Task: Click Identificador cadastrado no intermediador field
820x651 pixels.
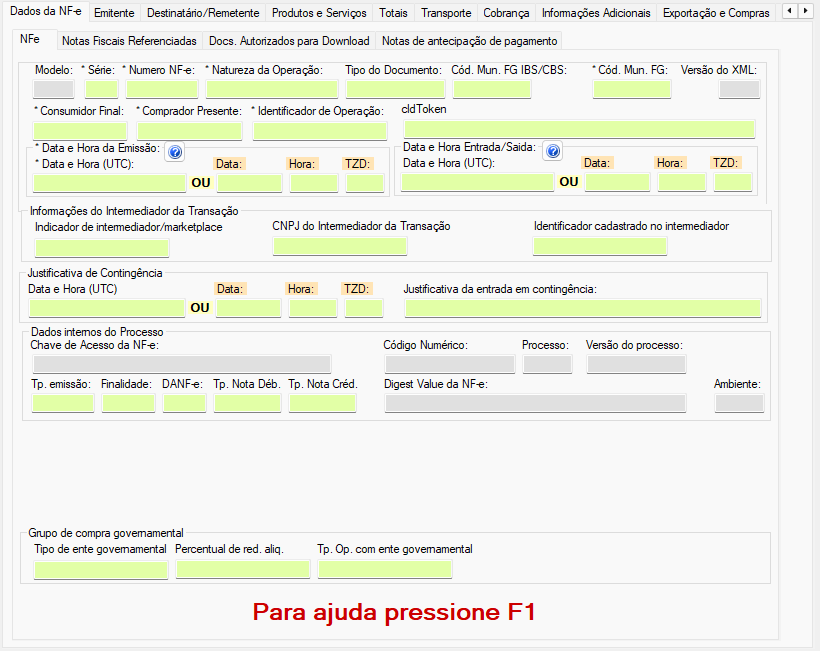Action: [600, 246]
